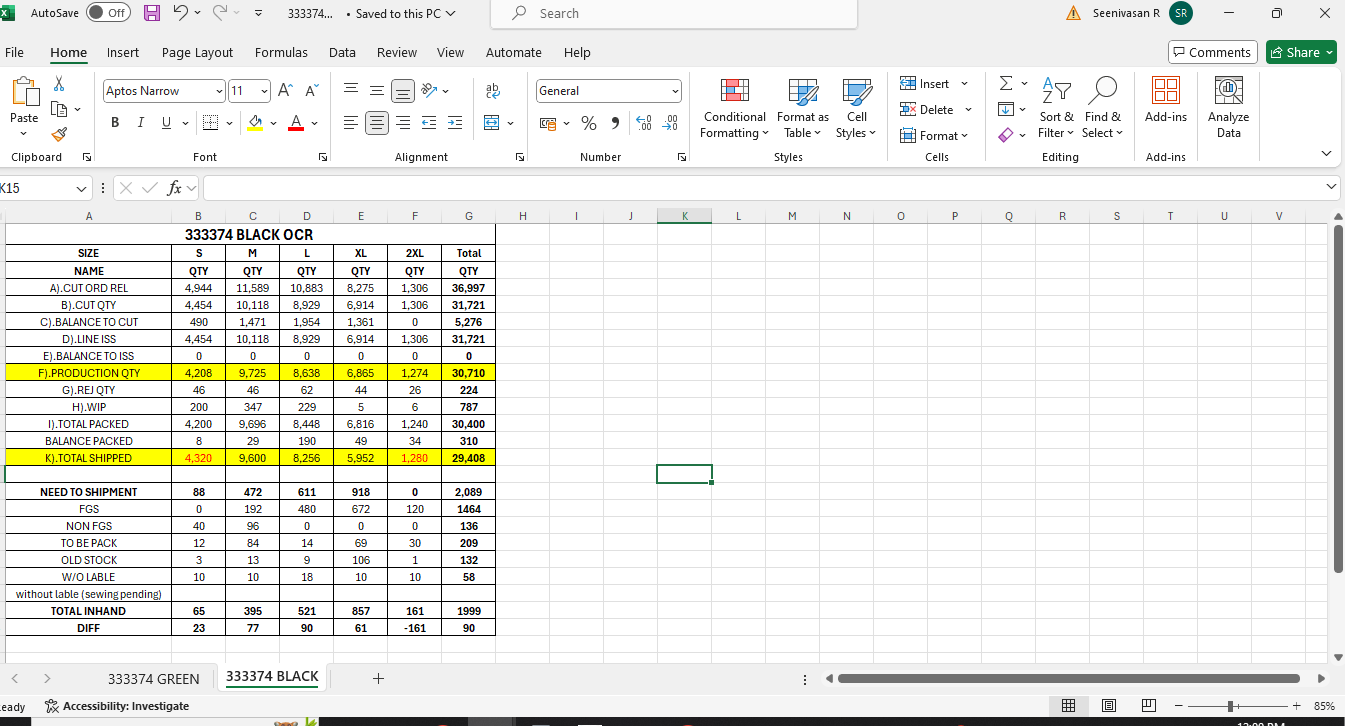Click the Analyze Data icon

tap(1228, 109)
